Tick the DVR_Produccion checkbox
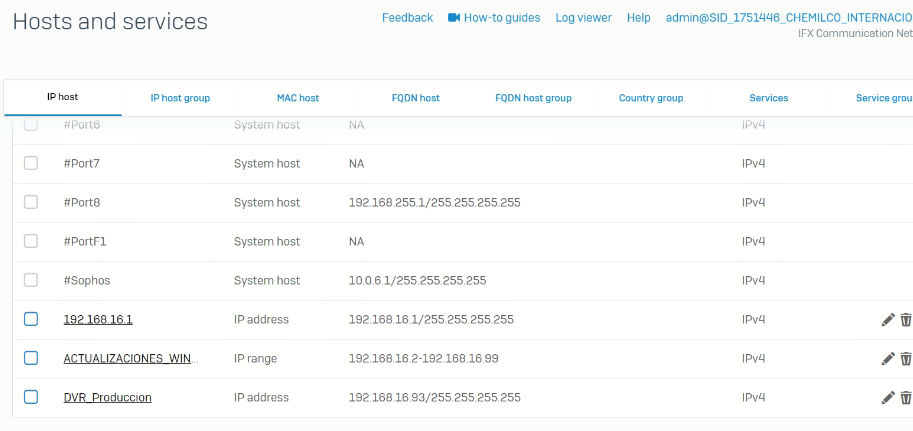The height and width of the screenshot is (431, 913). tap(31, 397)
